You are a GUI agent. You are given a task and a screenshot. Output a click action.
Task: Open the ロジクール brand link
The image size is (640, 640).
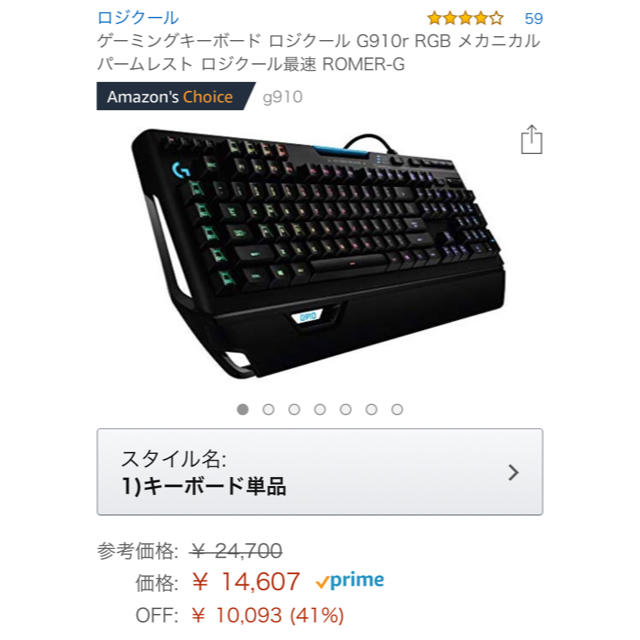(x=138, y=18)
